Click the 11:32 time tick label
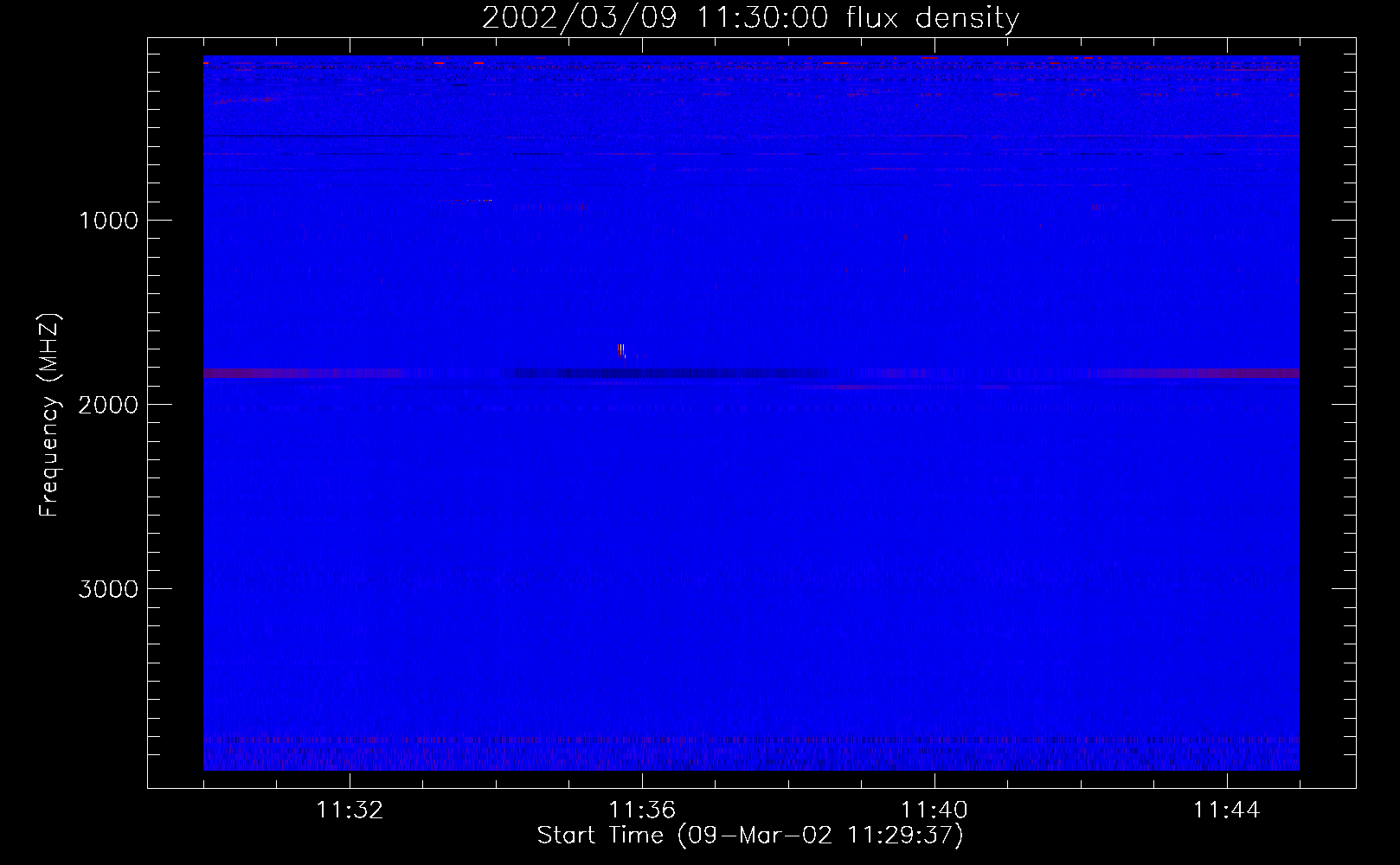1400x865 pixels. [350, 811]
